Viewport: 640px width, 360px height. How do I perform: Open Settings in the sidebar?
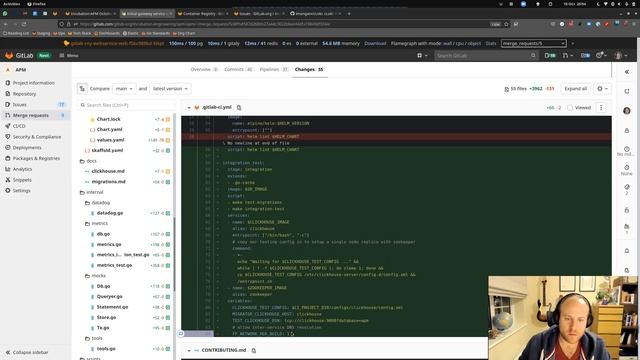point(21,191)
